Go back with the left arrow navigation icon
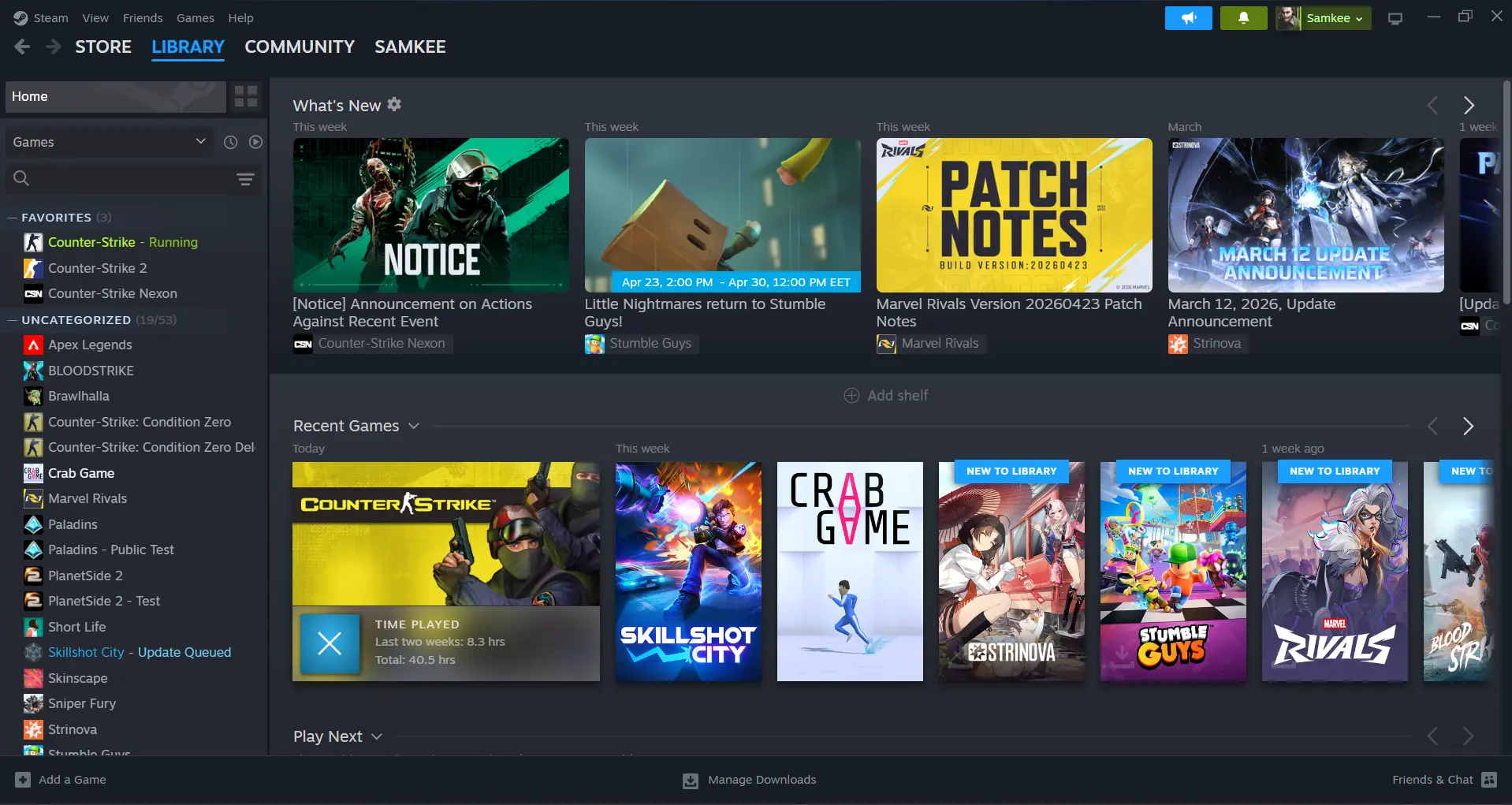The image size is (1512, 805). click(x=22, y=47)
